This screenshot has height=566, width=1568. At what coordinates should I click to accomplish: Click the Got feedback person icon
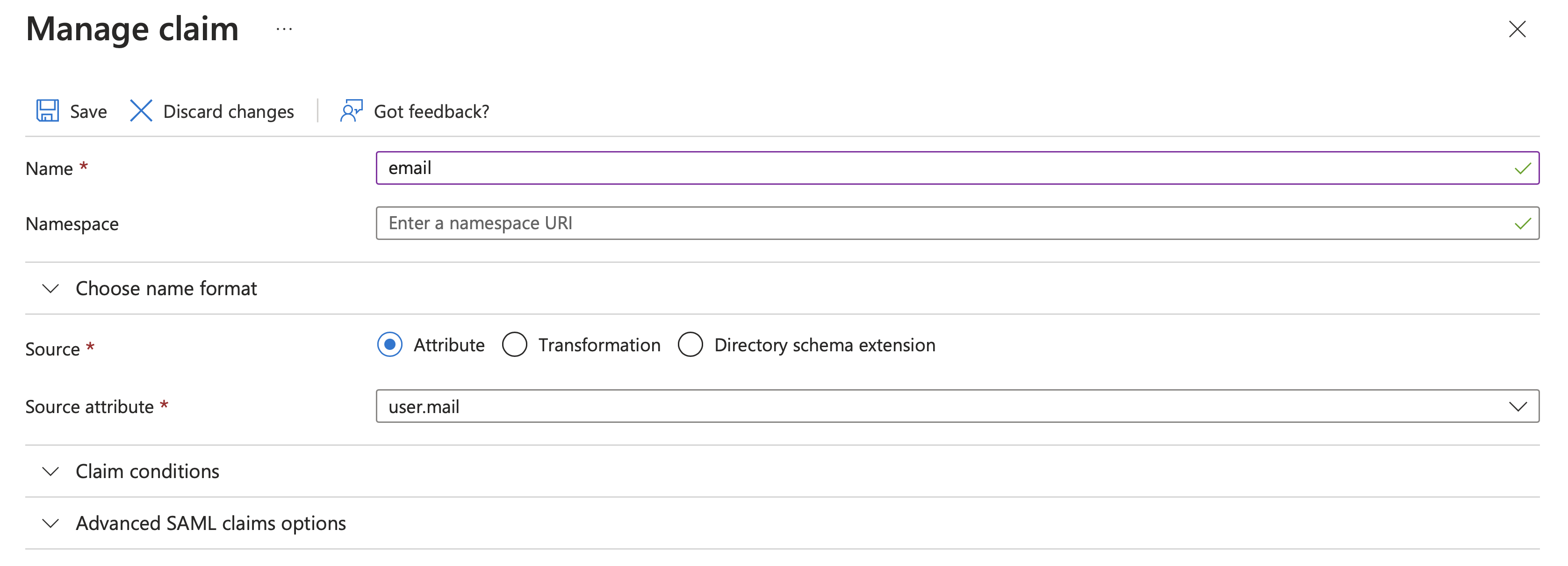coord(351,111)
